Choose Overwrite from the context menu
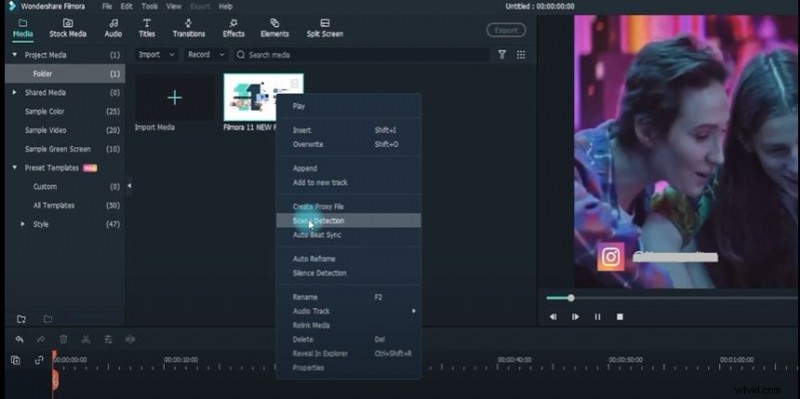Viewport: 800px width, 399px height. point(348,144)
